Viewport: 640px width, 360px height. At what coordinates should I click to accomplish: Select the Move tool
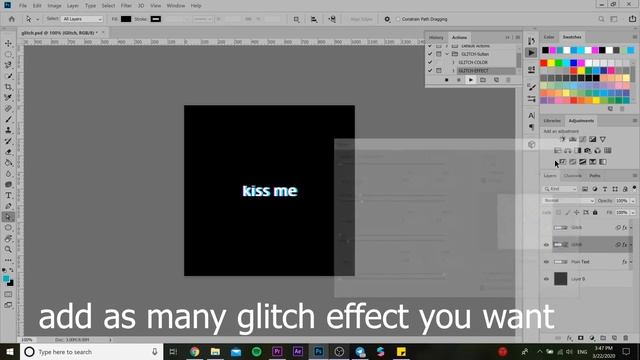(x=8, y=43)
